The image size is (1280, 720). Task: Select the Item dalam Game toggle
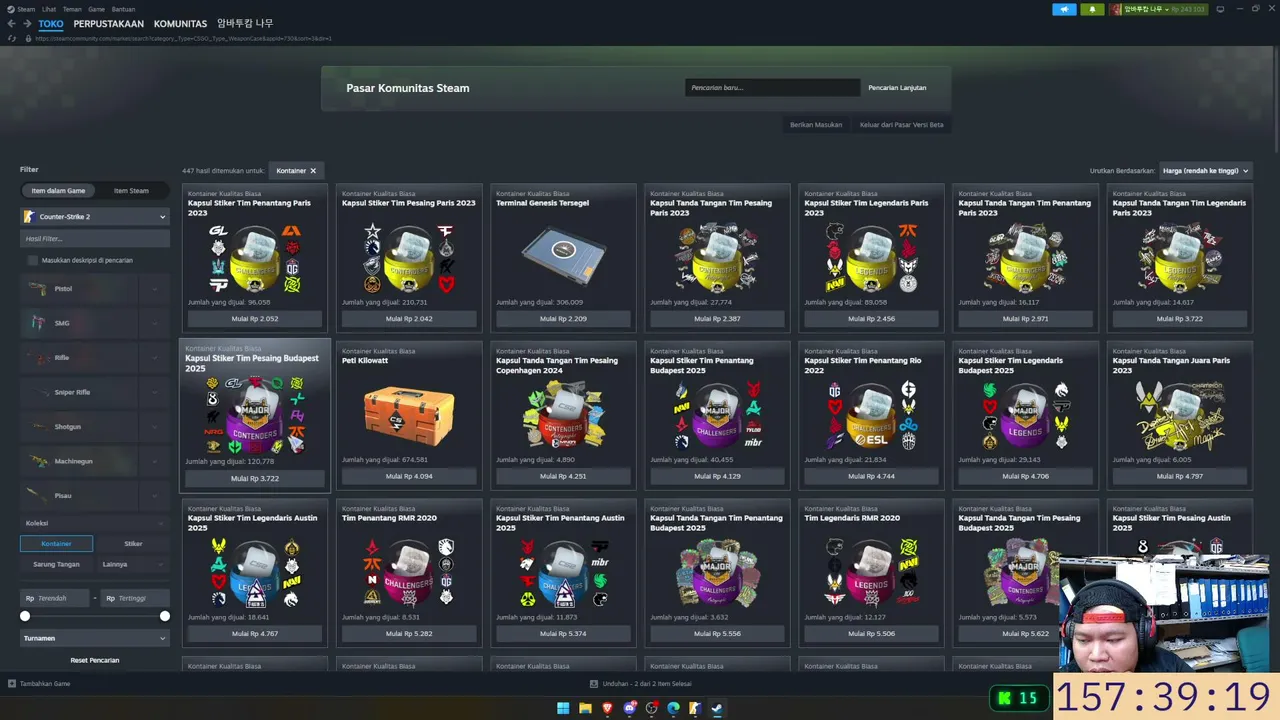pyautogui.click(x=58, y=191)
